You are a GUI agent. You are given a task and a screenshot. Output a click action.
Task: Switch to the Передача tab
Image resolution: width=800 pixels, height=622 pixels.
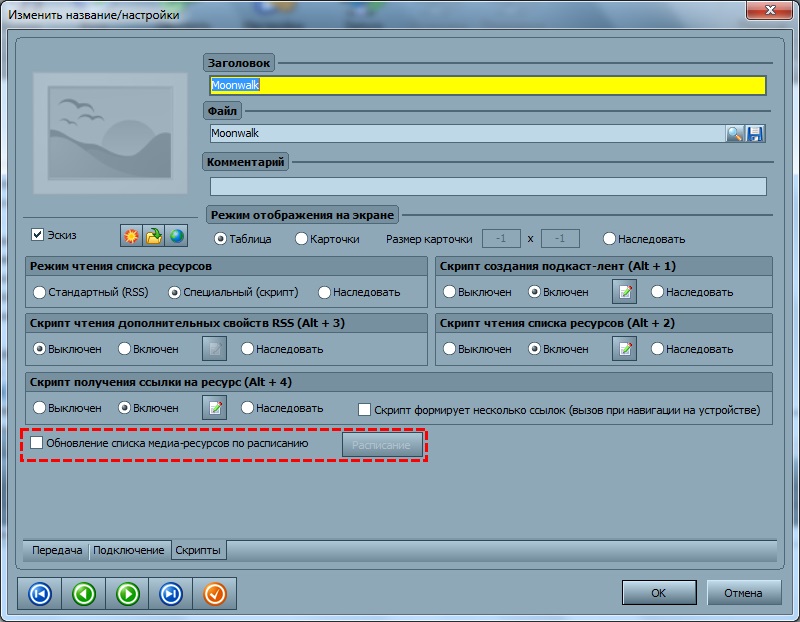coord(57,551)
